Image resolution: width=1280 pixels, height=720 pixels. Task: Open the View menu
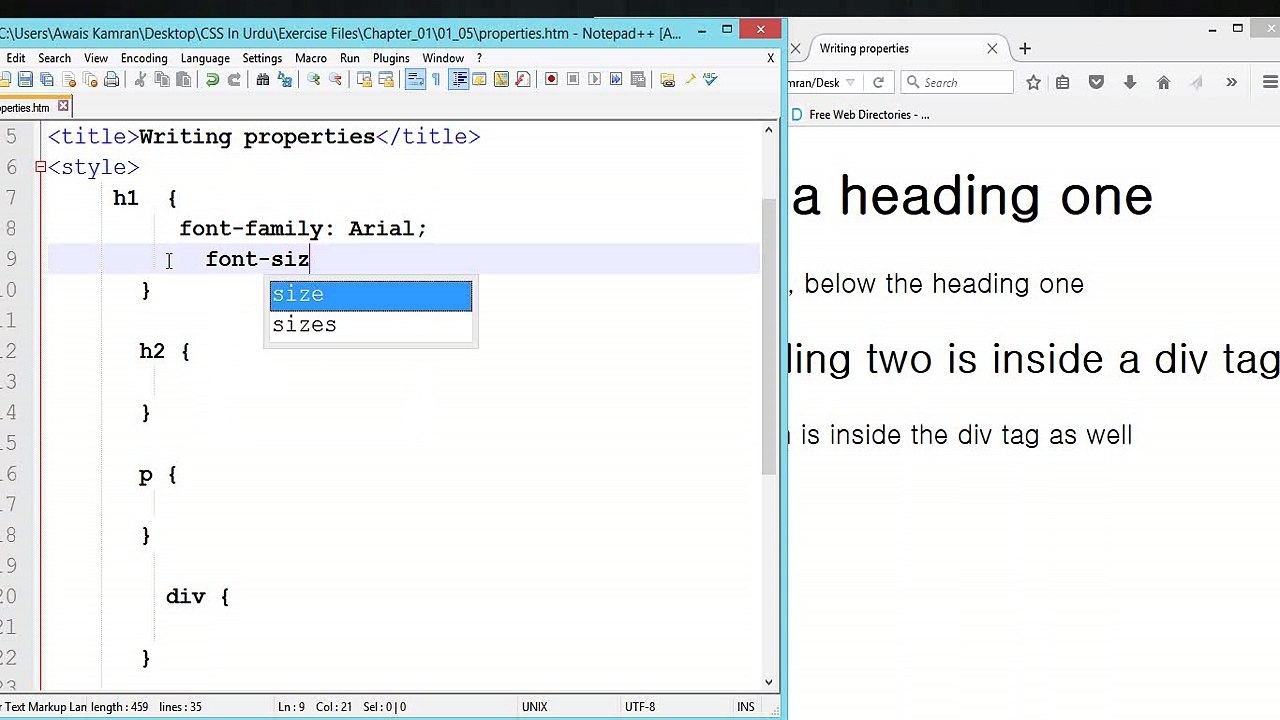[96, 58]
